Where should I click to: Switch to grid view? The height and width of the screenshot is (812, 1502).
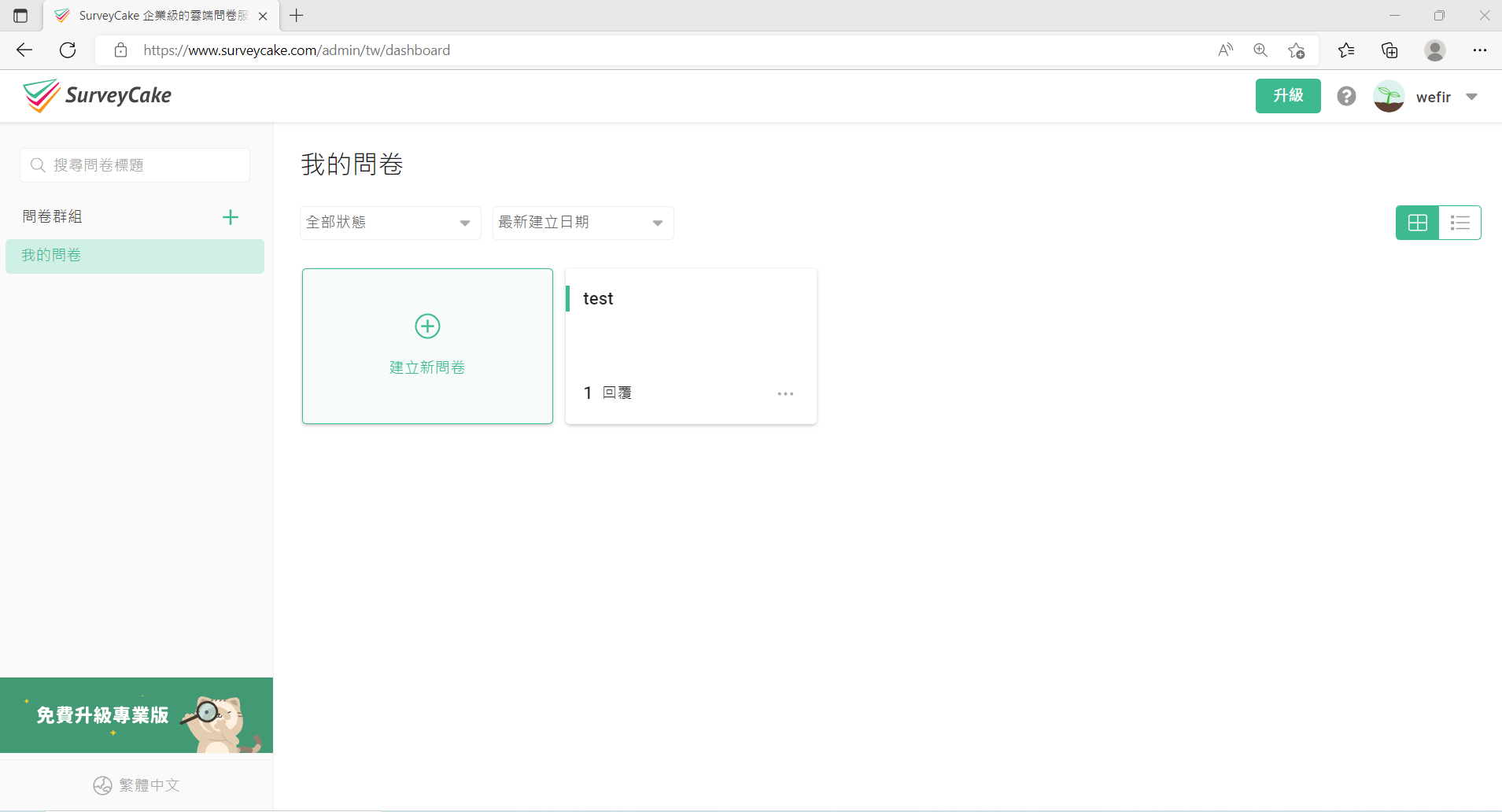tap(1417, 223)
